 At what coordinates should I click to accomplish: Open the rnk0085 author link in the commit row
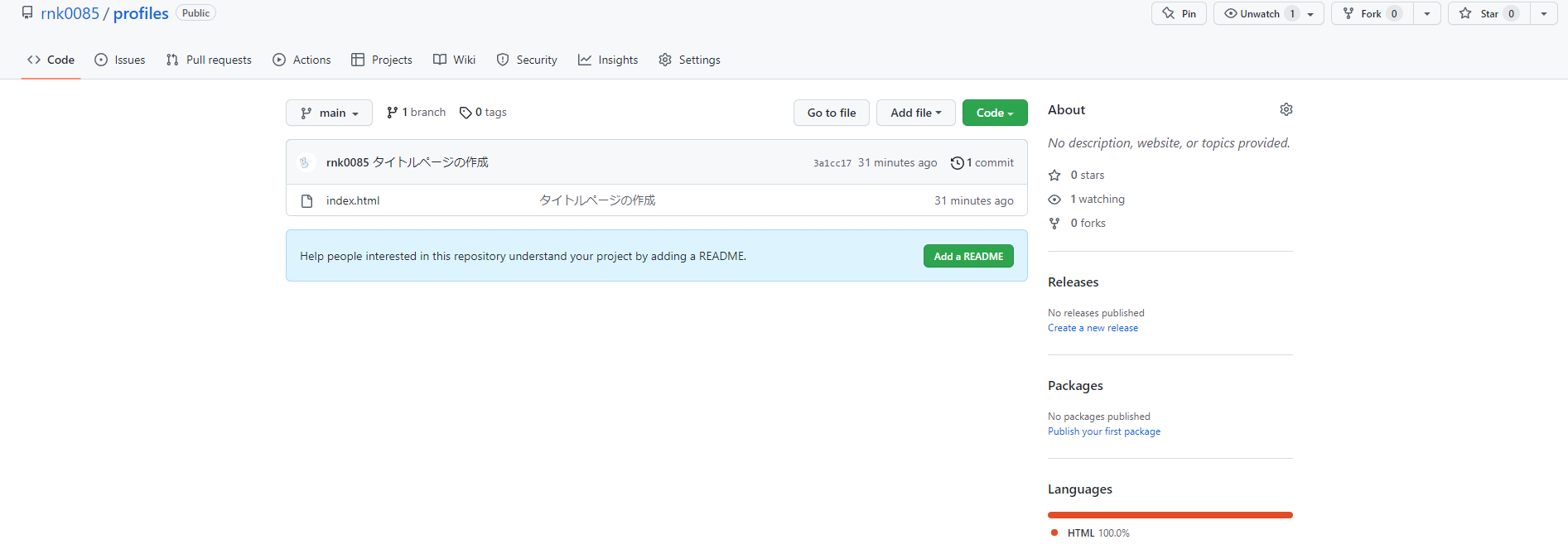tap(347, 162)
